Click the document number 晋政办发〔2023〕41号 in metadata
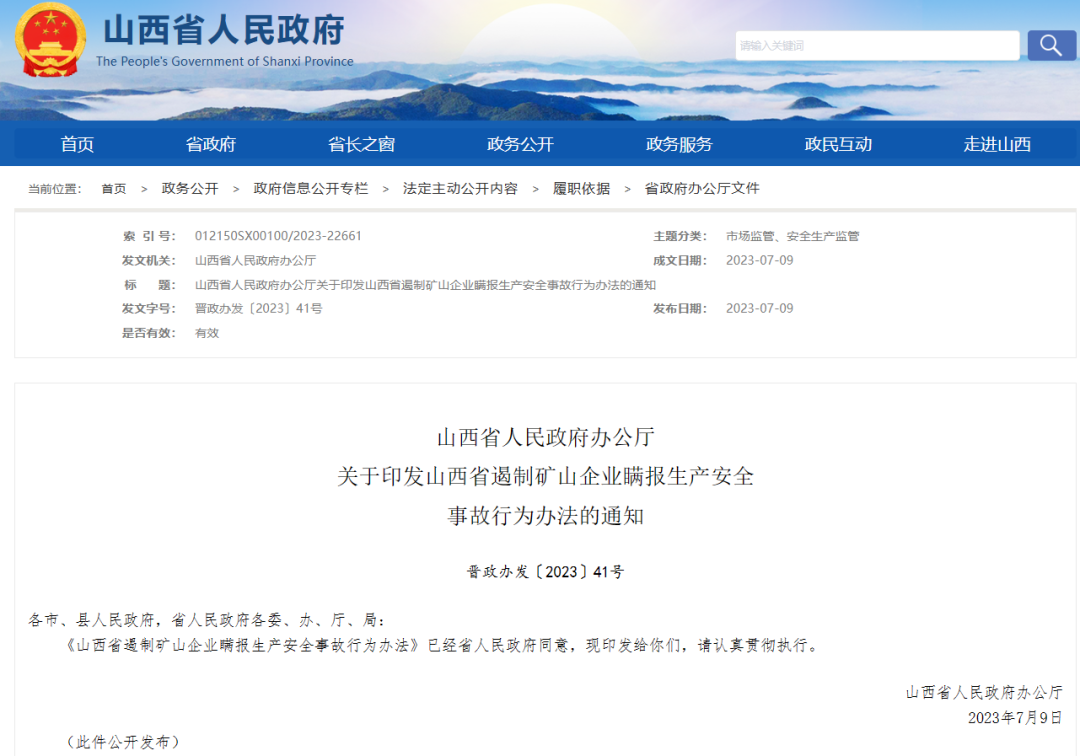The image size is (1080, 756). pyautogui.click(x=258, y=309)
